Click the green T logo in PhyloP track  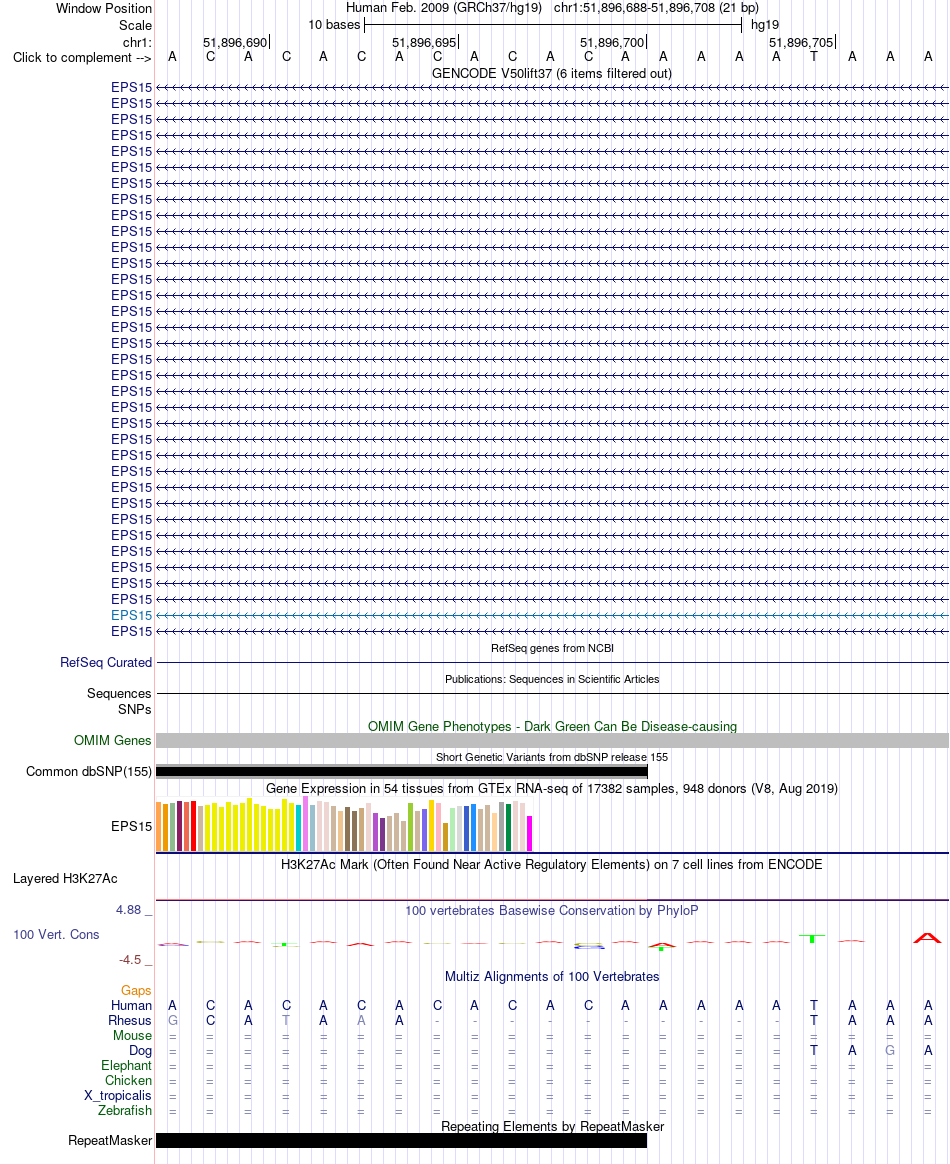[813, 939]
